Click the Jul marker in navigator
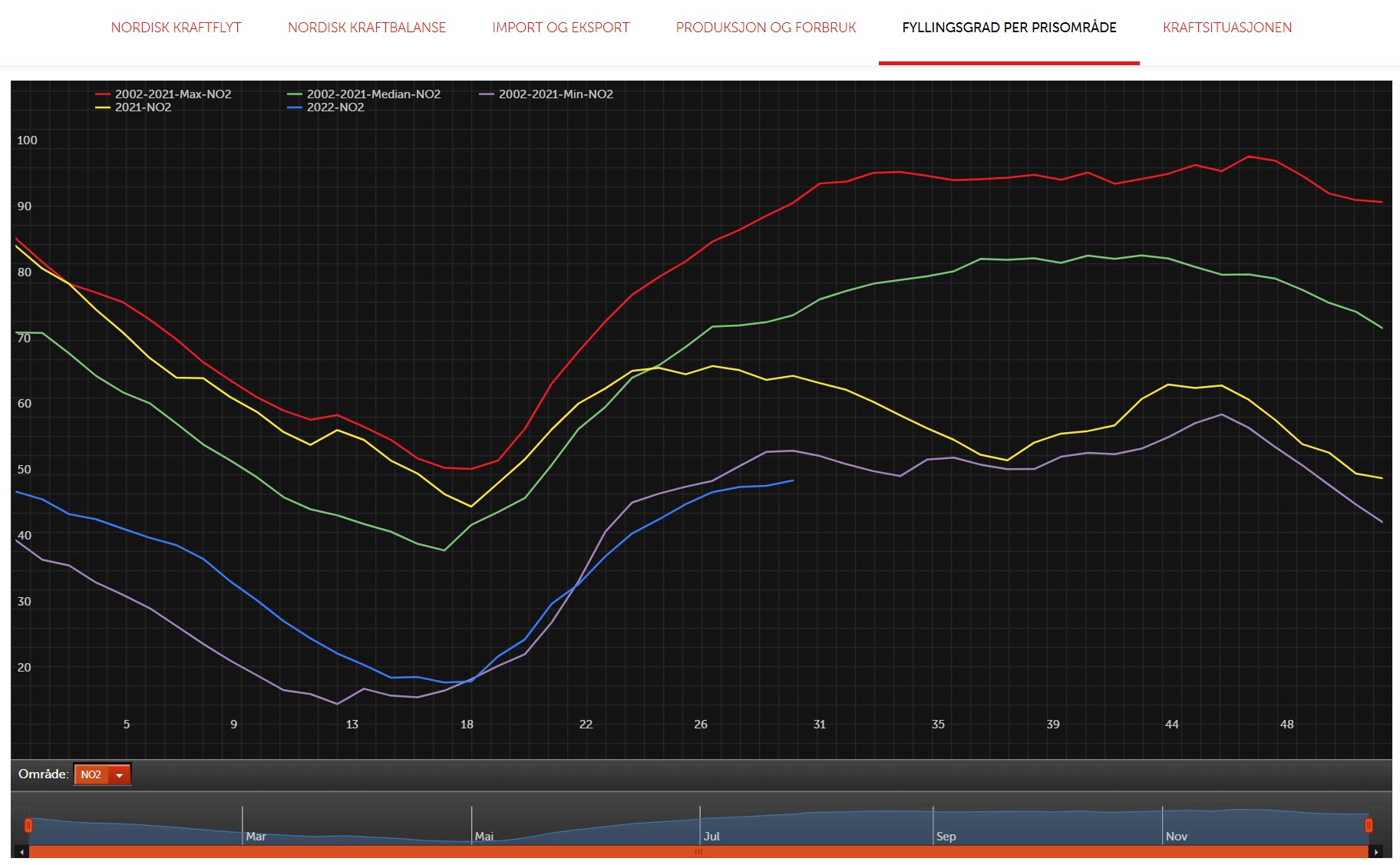The height and width of the screenshot is (865, 1400). tap(712, 837)
